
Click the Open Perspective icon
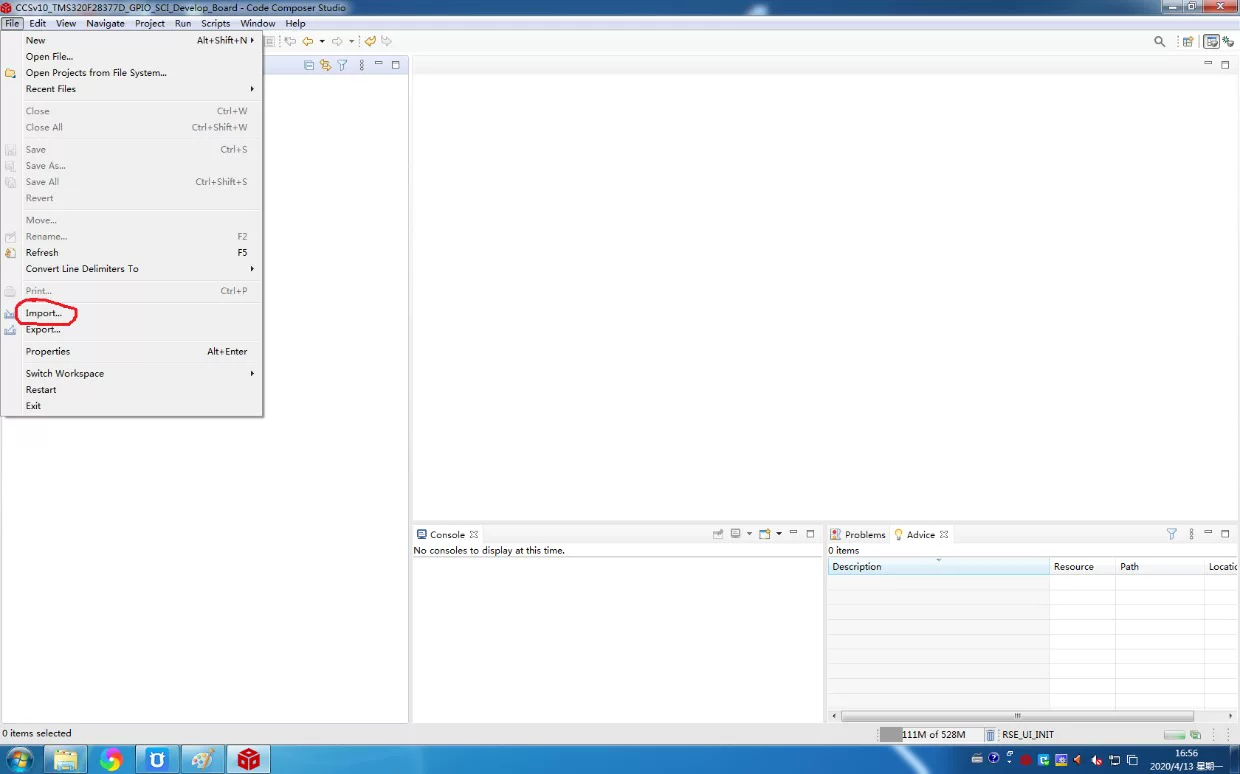tap(1188, 41)
